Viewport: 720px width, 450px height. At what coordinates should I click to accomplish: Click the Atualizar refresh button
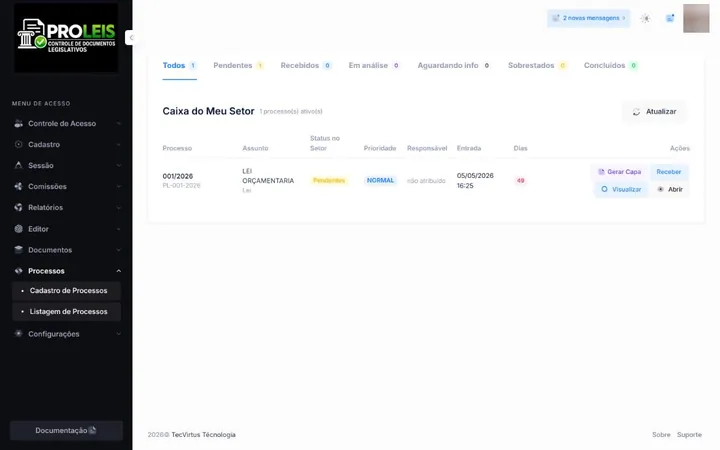[654, 112]
